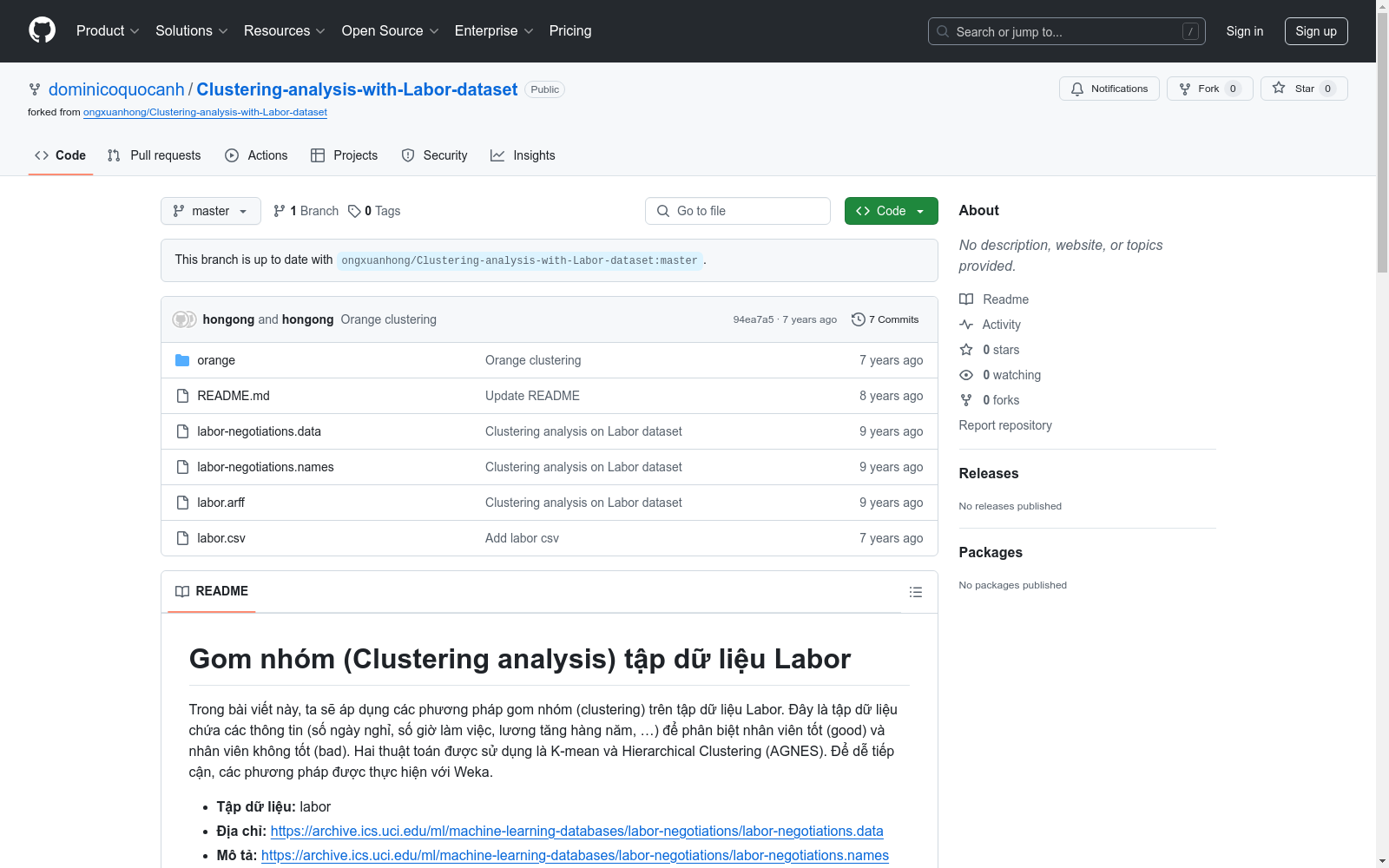Click the GitHub logo icon
Viewport: 1389px width, 868px height.
coord(42,30)
